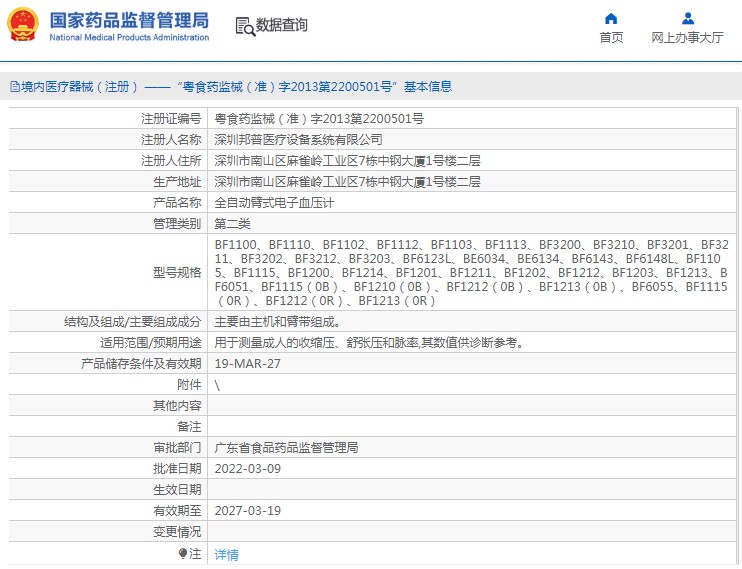Click the online service hall person icon

688,18
